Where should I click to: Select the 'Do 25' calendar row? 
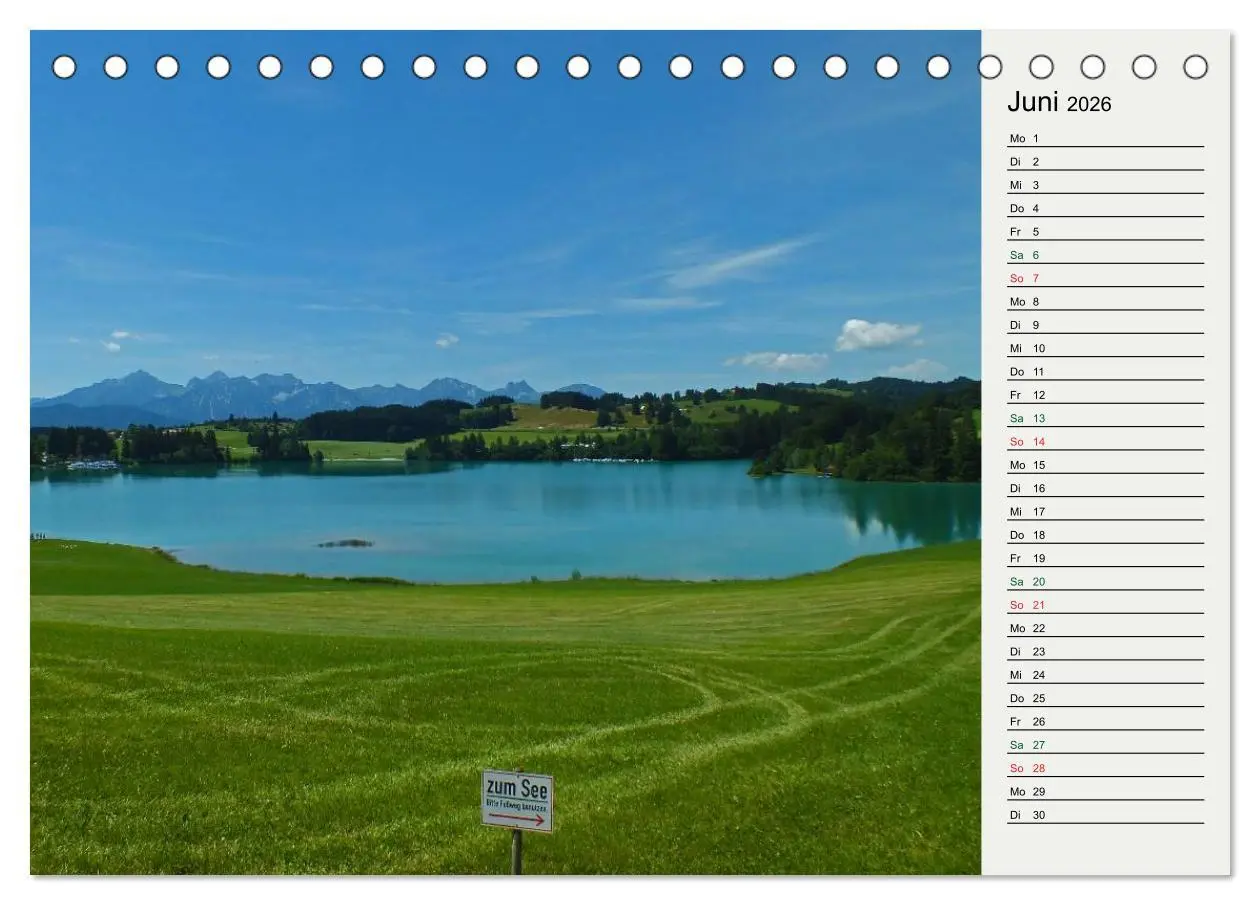click(1105, 698)
